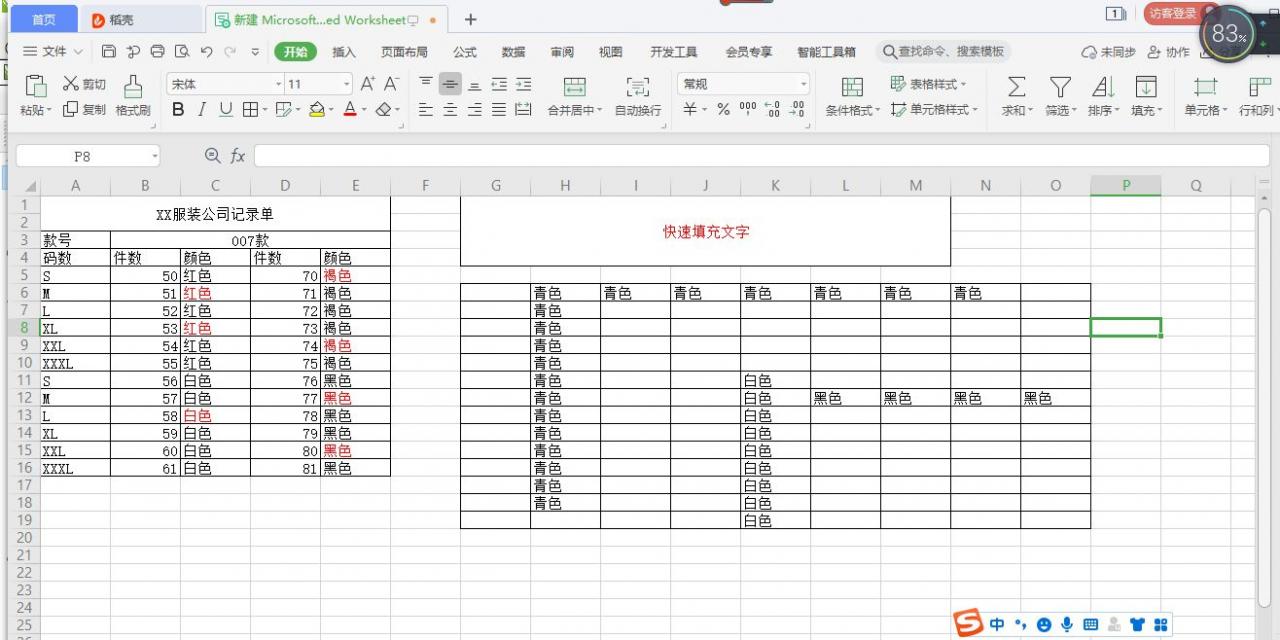Click the red font color button
1280x640 pixels.
click(x=350, y=109)
